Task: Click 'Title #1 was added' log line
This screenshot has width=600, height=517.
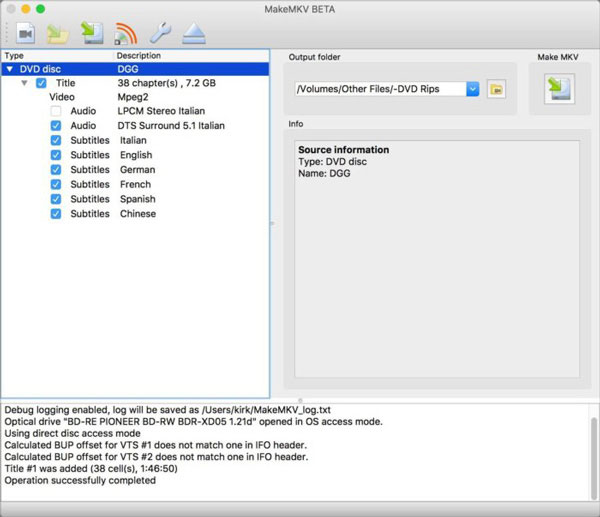Action: point(91,468)
